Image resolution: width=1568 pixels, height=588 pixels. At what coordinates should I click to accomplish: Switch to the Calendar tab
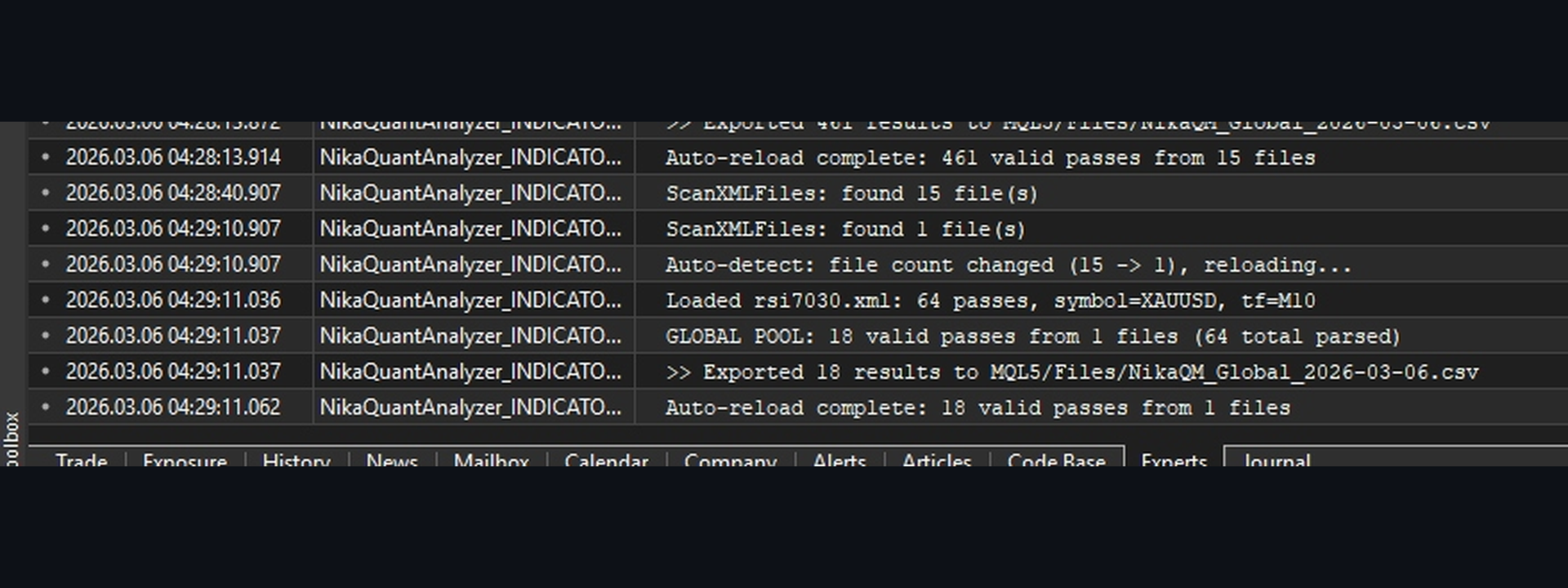606,460
